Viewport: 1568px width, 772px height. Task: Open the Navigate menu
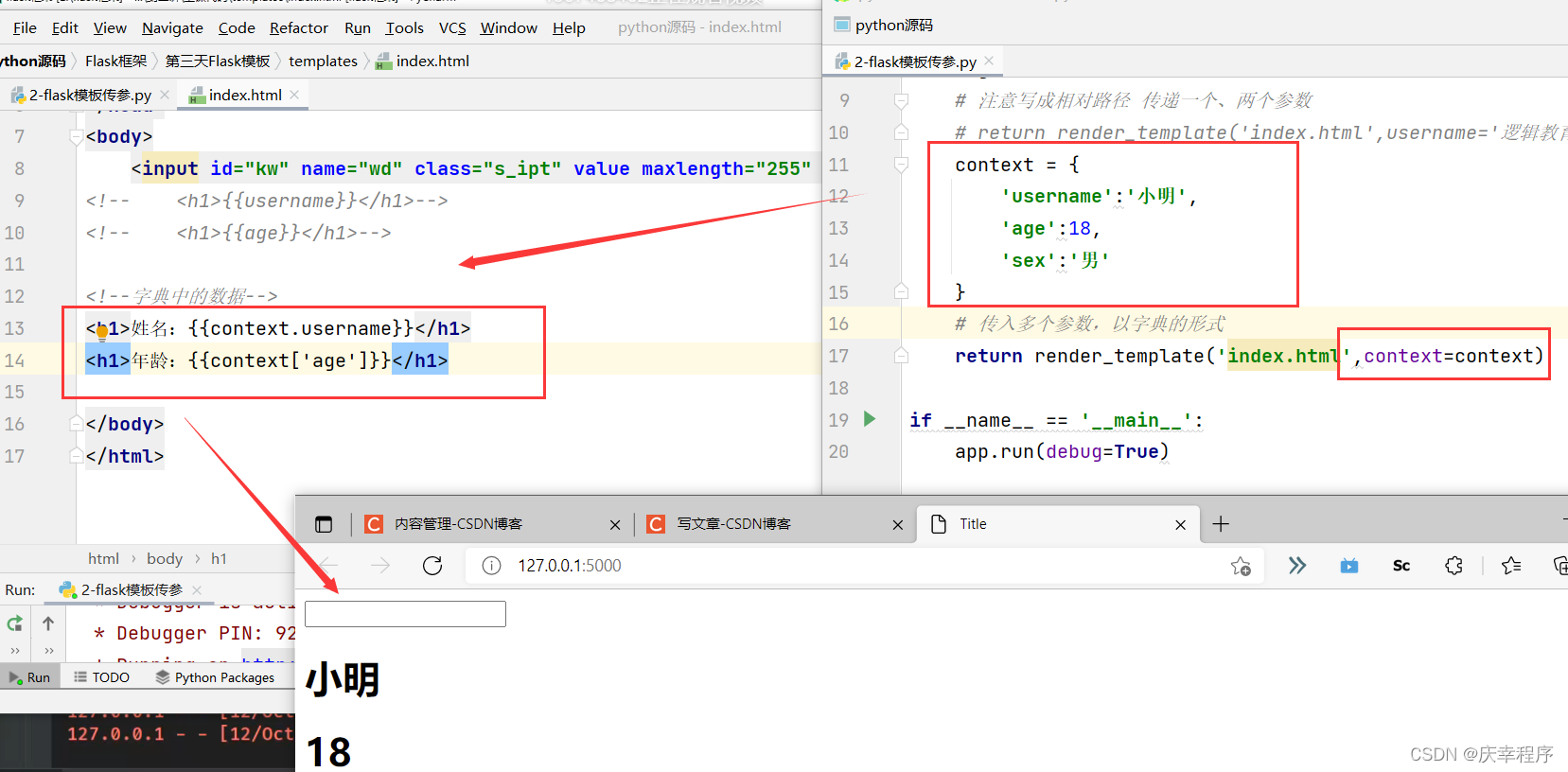[x=172, y=27]
